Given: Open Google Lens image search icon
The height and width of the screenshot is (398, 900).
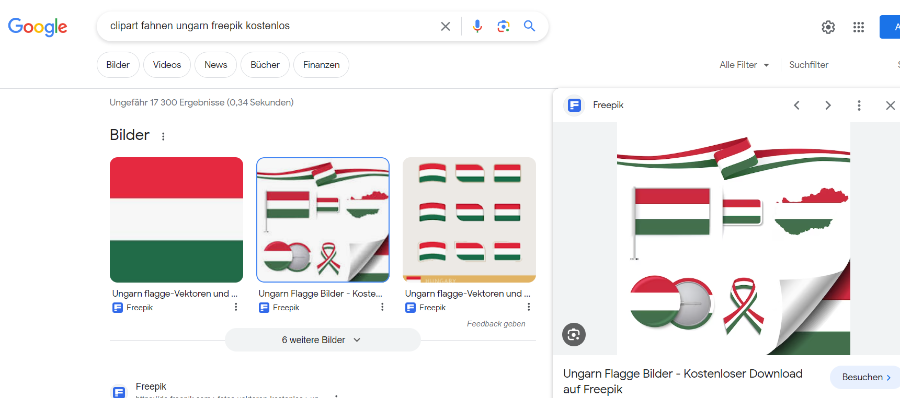Looking at the screenshot, I should point(503,26).
